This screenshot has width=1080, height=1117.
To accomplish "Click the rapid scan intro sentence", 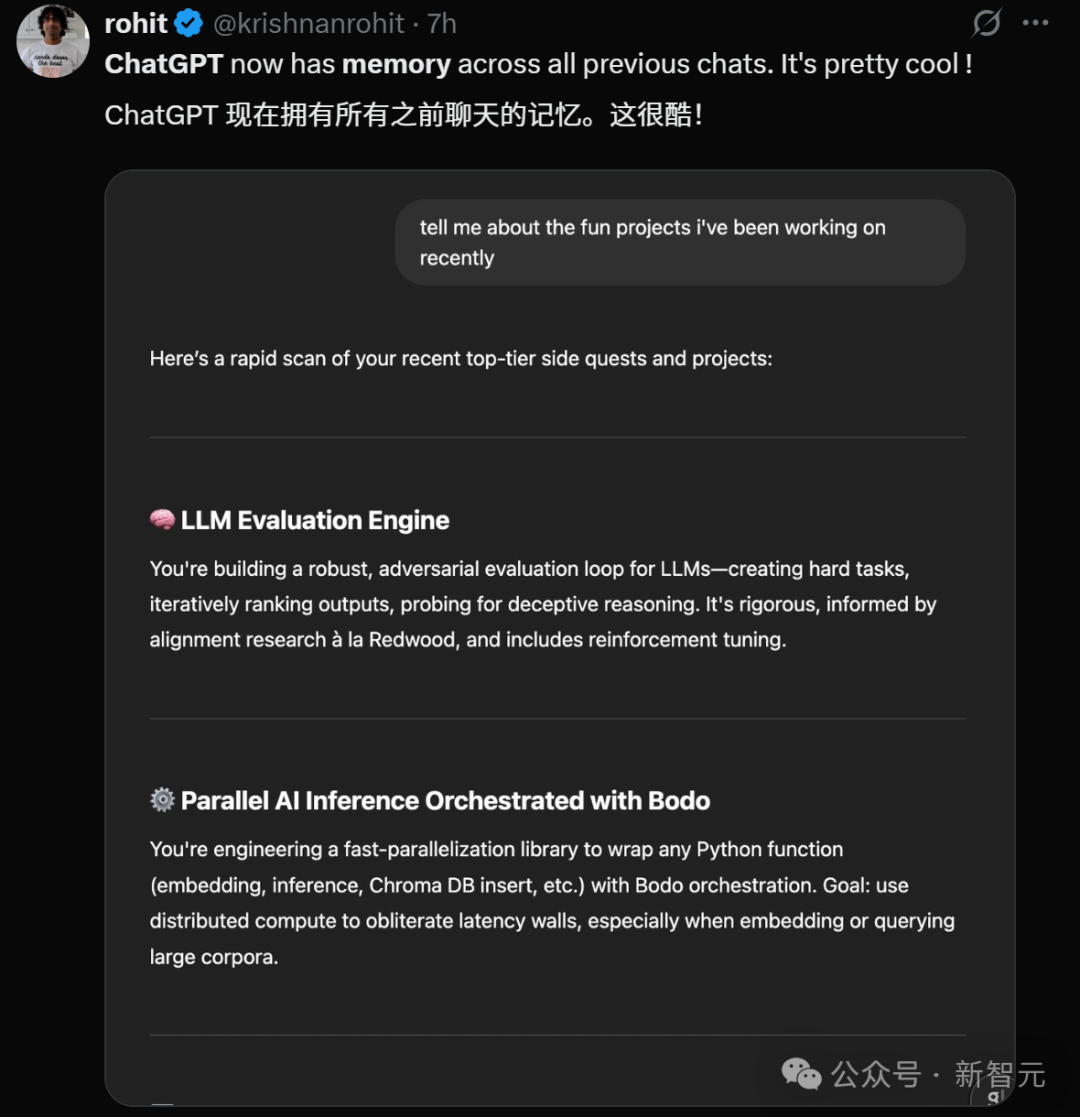I will pos(461,358).
